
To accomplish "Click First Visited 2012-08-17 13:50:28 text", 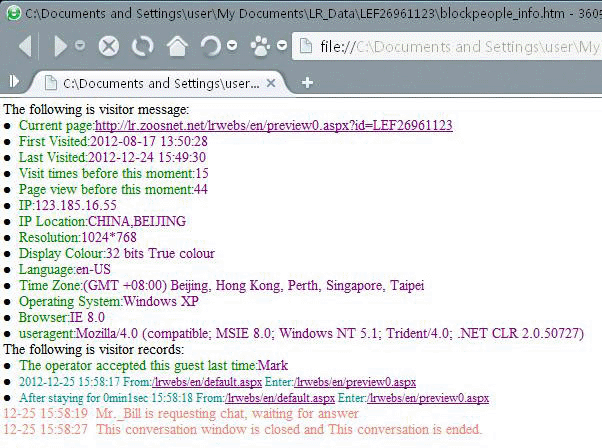I will [113, 141].
